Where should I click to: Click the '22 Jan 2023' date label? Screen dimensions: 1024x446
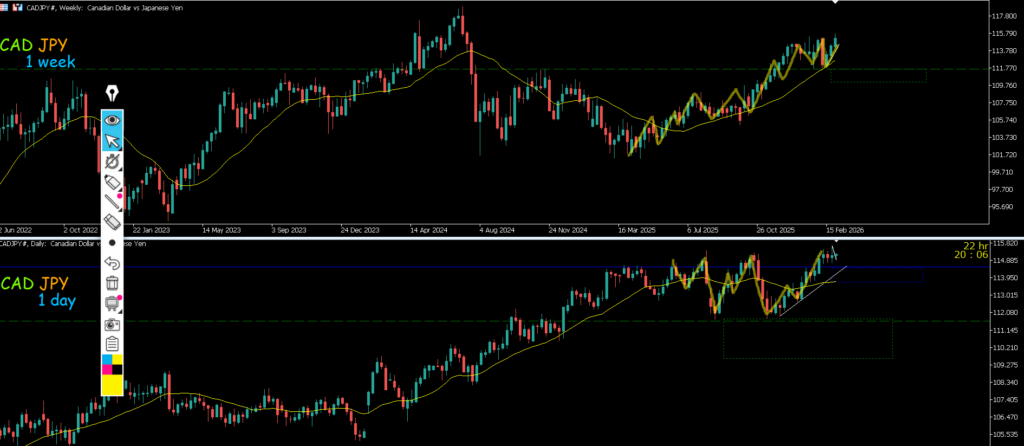tap(151, 231)
